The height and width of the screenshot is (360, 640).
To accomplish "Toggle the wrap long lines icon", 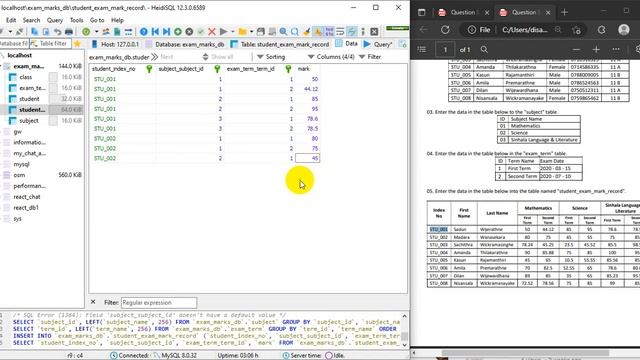I will tap(340, 31).
